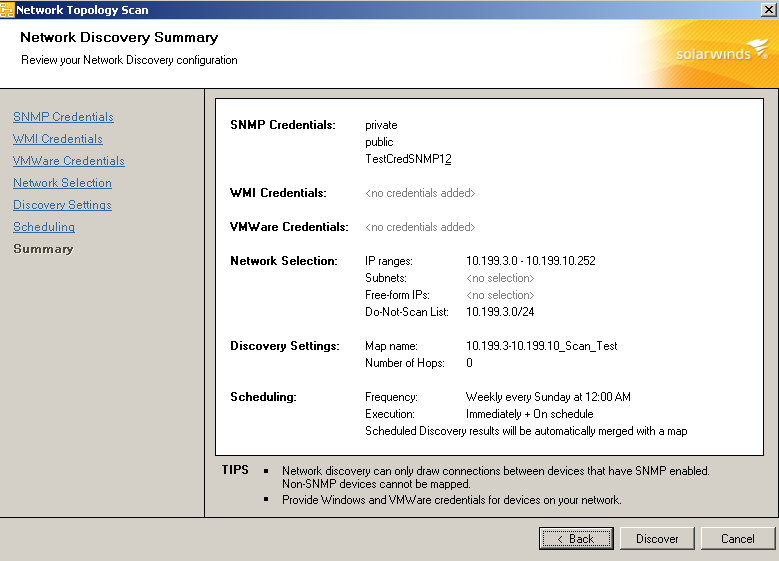
Task: Select the Summary step in sidebar
Action: coord(43,249)
